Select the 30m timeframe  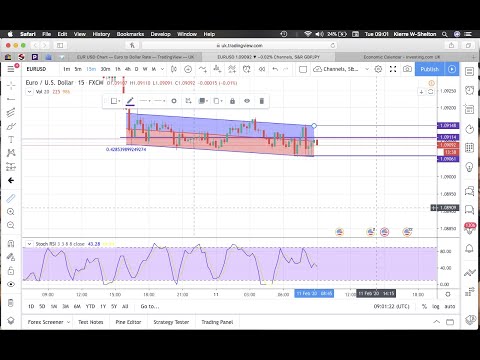point(105,69)
